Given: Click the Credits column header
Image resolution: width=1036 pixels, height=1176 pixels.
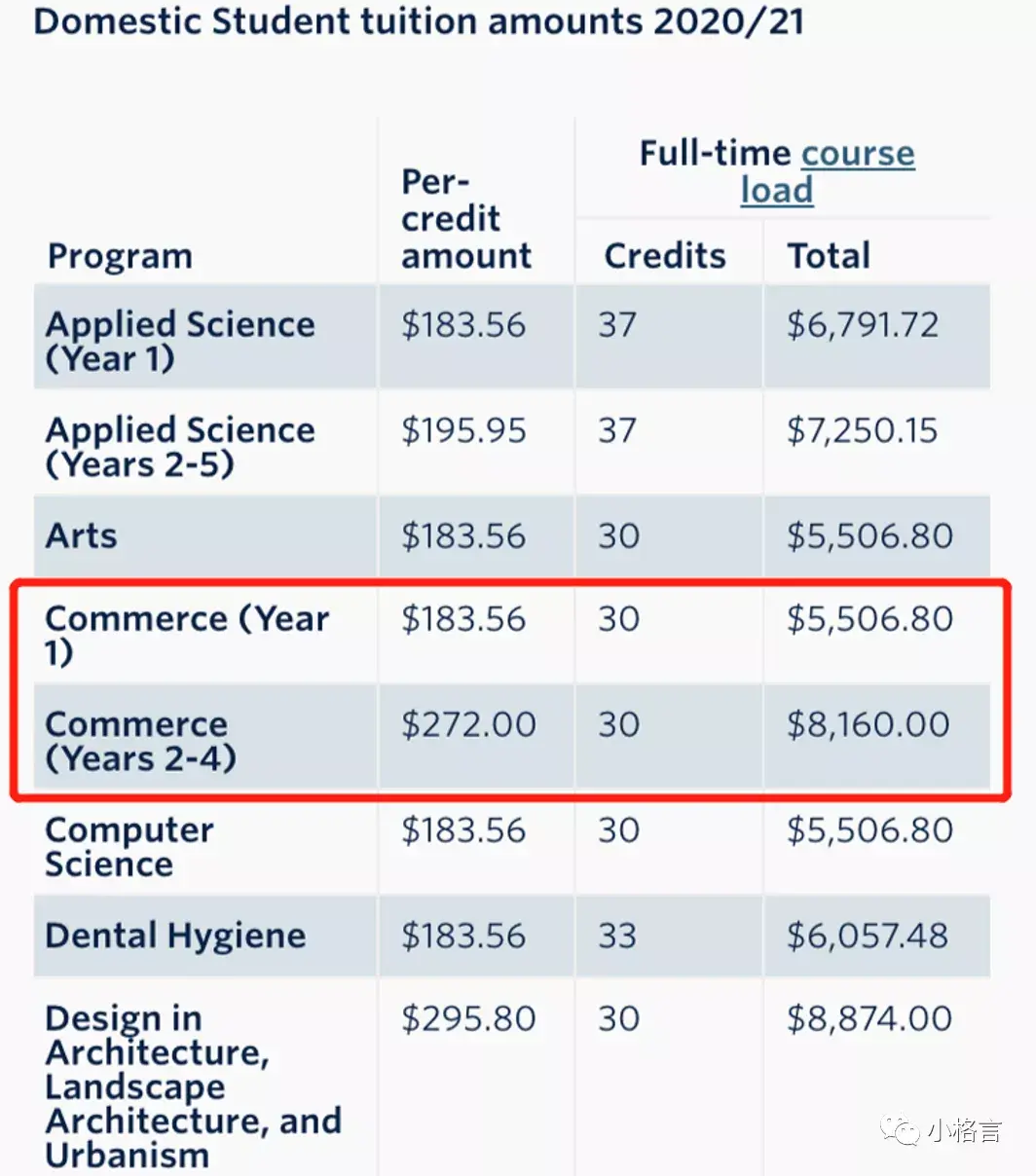Looking at the screenshot, I should pyautogui.click(x=665, y=256).
